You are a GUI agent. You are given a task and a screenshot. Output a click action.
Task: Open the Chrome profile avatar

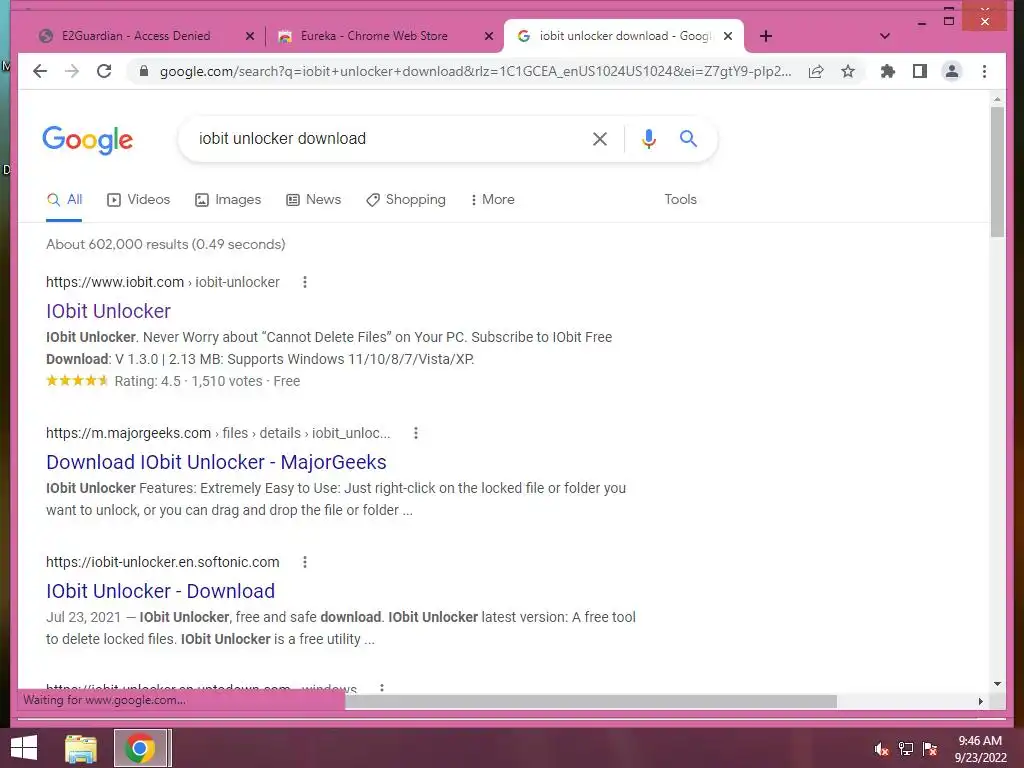[x=952, y=71]
